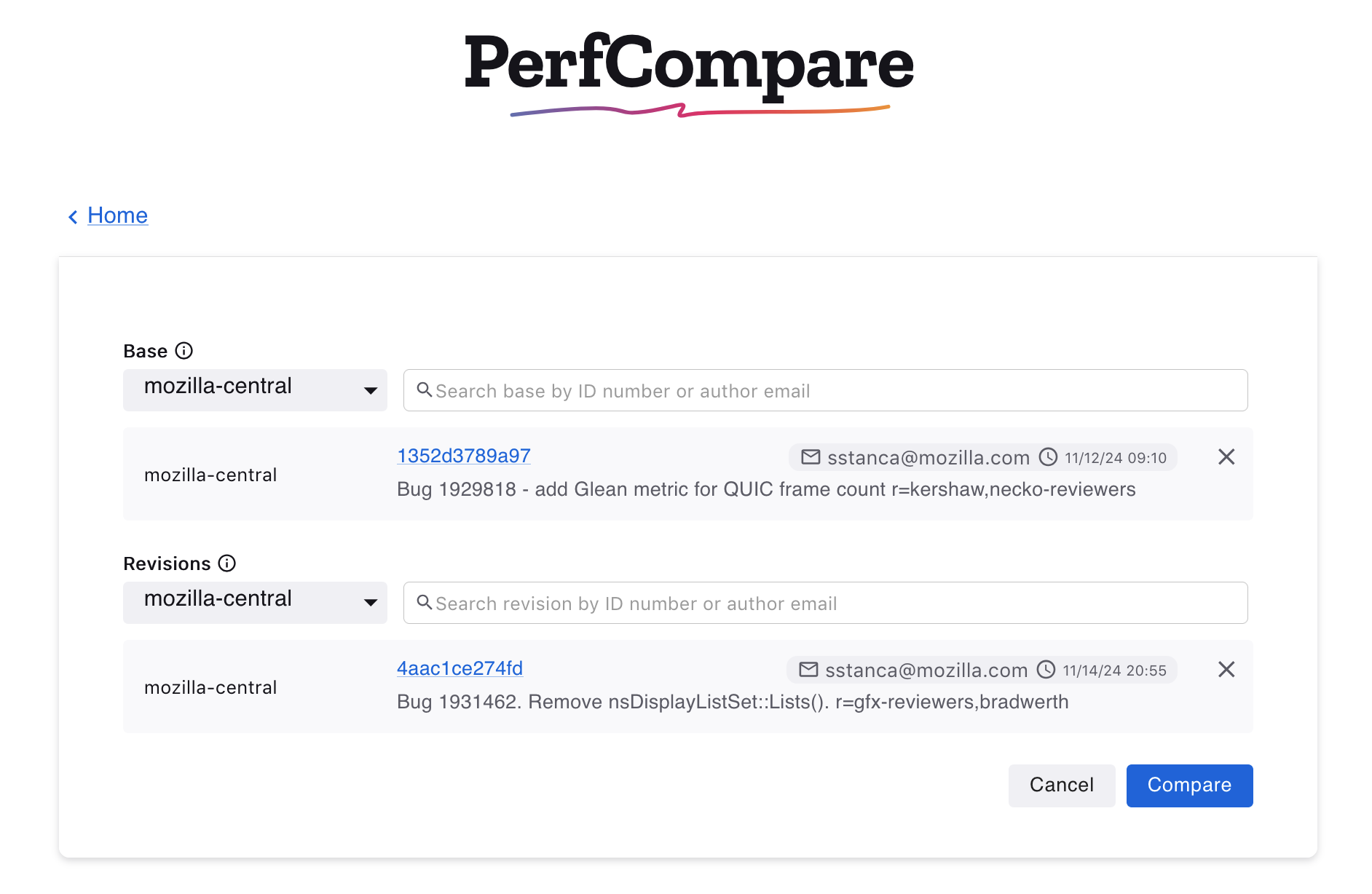The height and width of the screenshot is (894, 1372).
Task: Click the back chevron beside Home
Action: pyautogui.click(x=73, y=217)
